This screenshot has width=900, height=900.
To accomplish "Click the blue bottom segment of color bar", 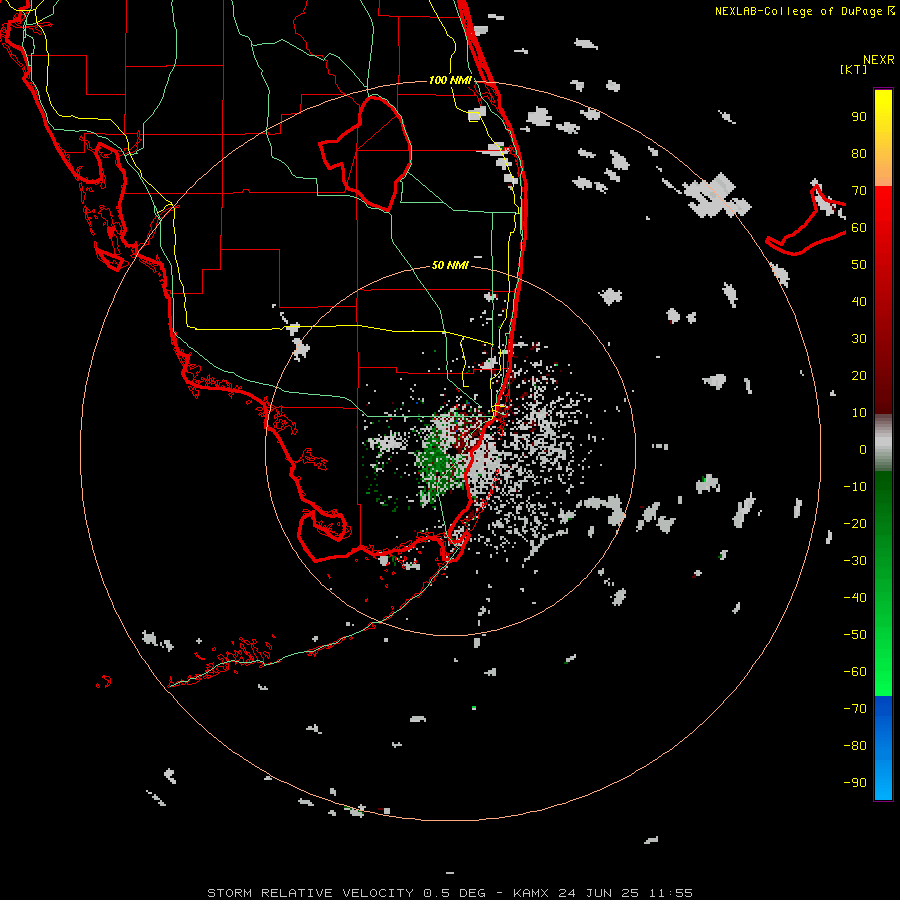I will [x=883, y=748].
